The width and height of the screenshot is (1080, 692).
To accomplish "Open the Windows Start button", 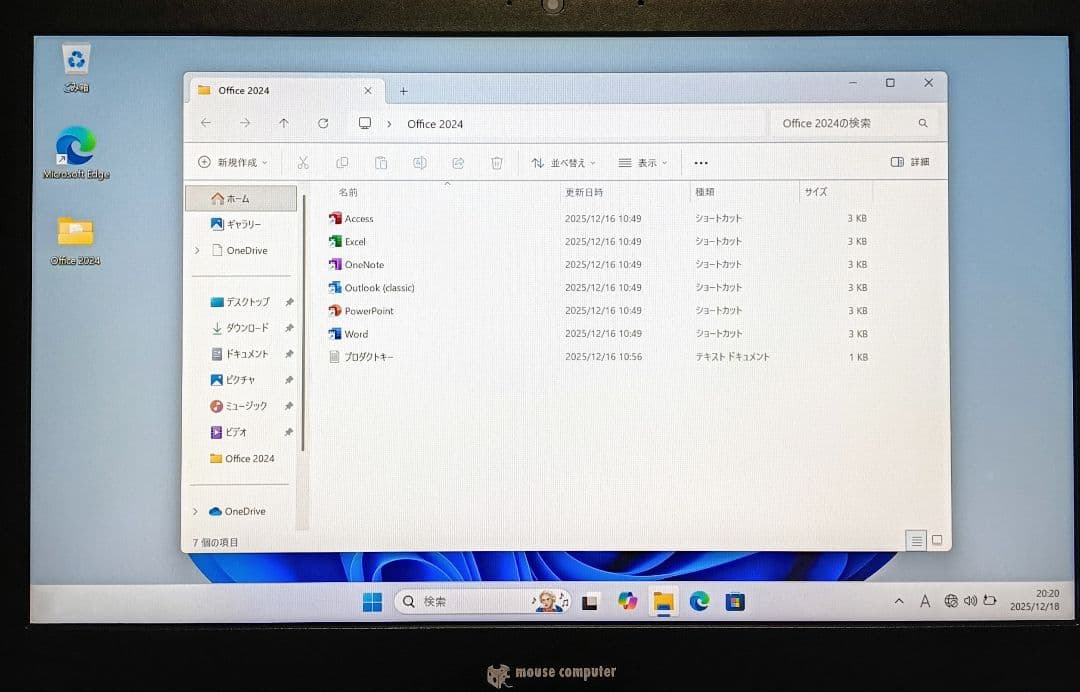I will pos(372,602).
